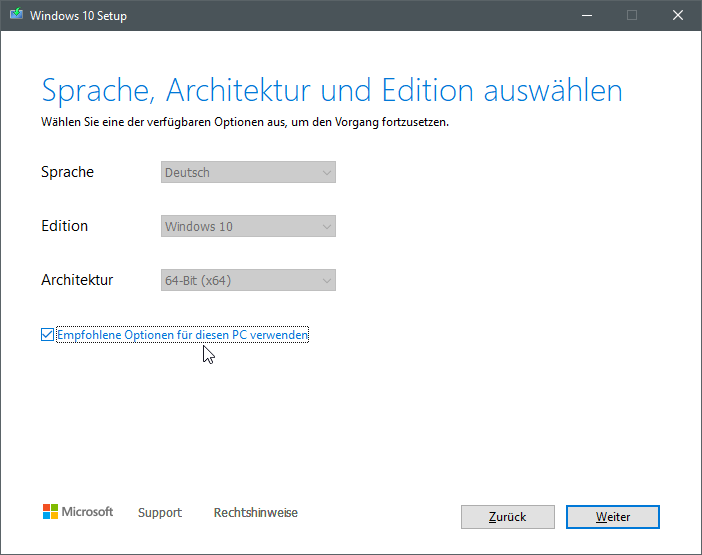Screen dimensions: 702x555
Task: Open the Rechtshinweise link
Action: point(256,513)
